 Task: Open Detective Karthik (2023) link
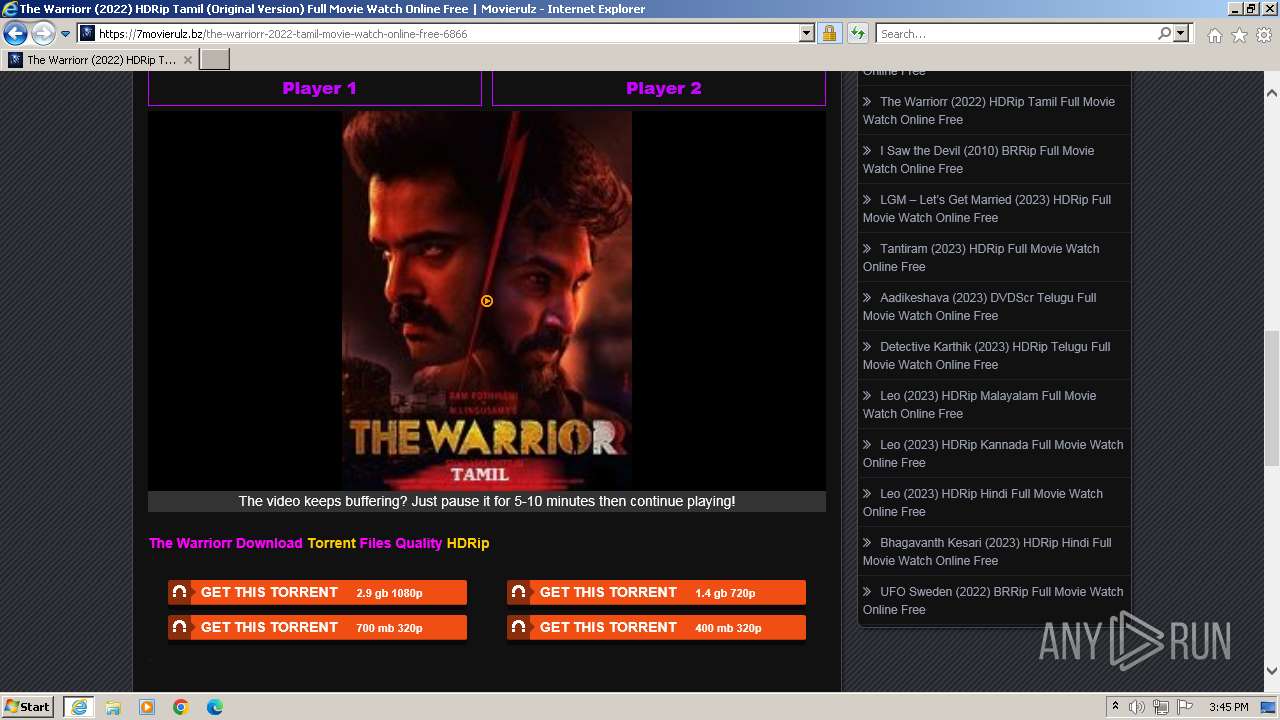[x=987, y=355]
